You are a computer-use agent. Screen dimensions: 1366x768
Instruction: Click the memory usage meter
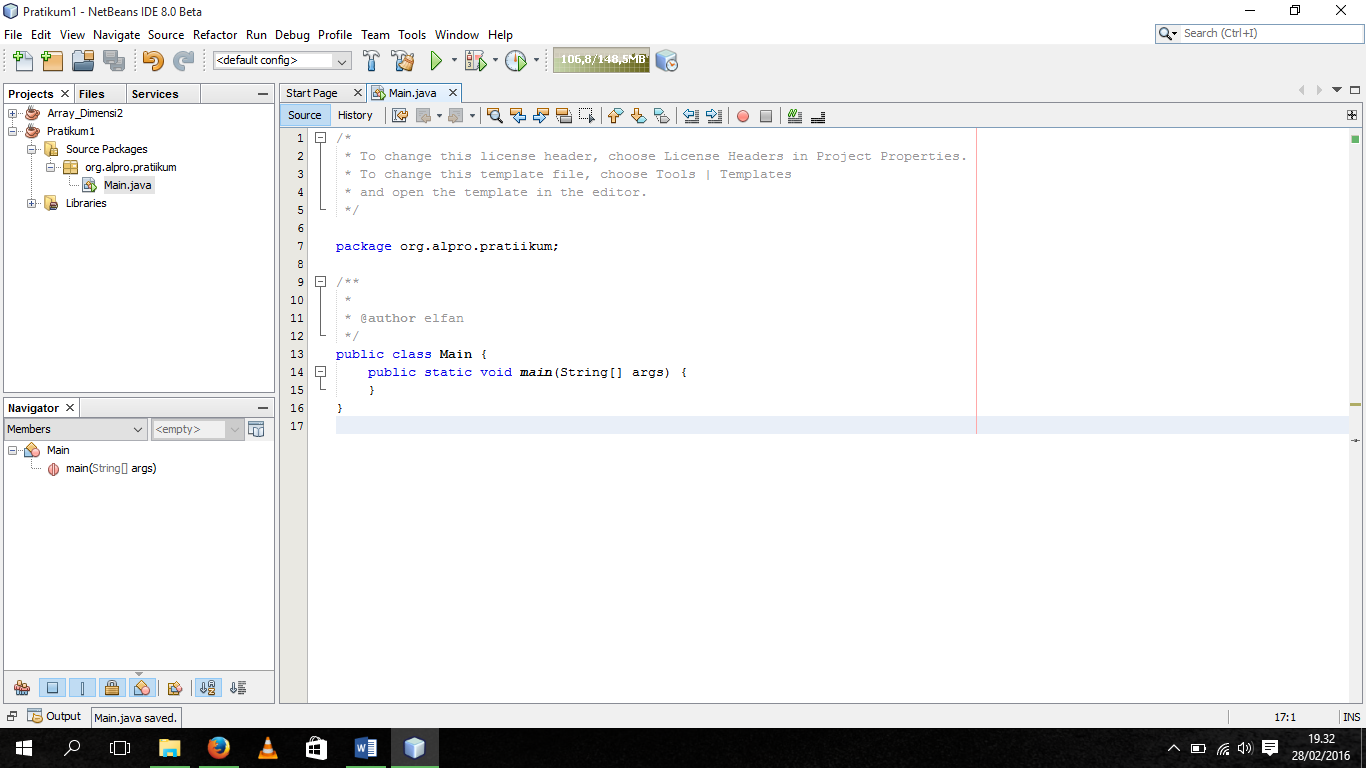point(600,60)
